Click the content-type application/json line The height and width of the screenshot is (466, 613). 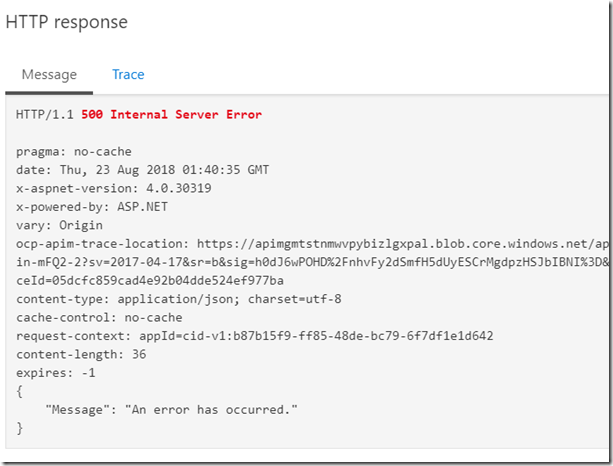coord(179,299)
